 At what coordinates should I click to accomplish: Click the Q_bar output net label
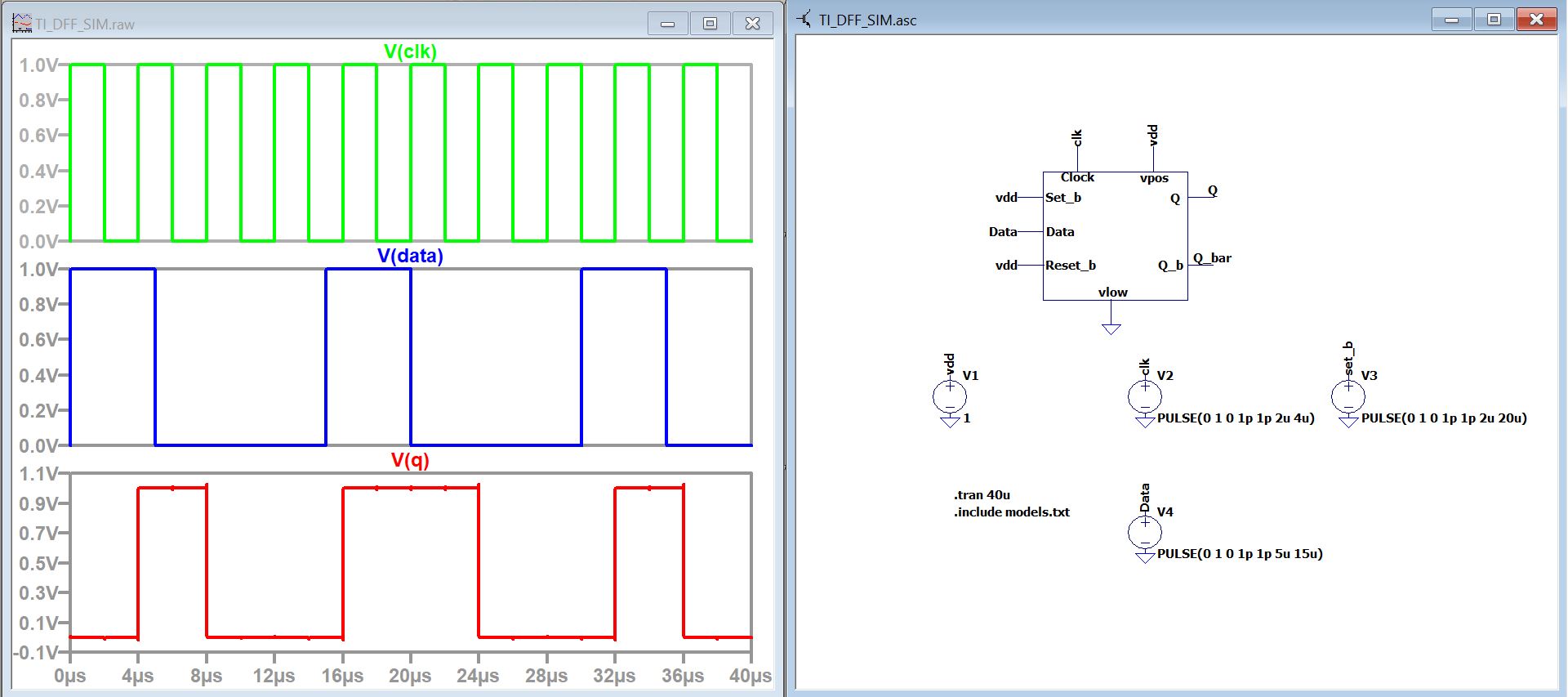click(x=1212, y=258)
